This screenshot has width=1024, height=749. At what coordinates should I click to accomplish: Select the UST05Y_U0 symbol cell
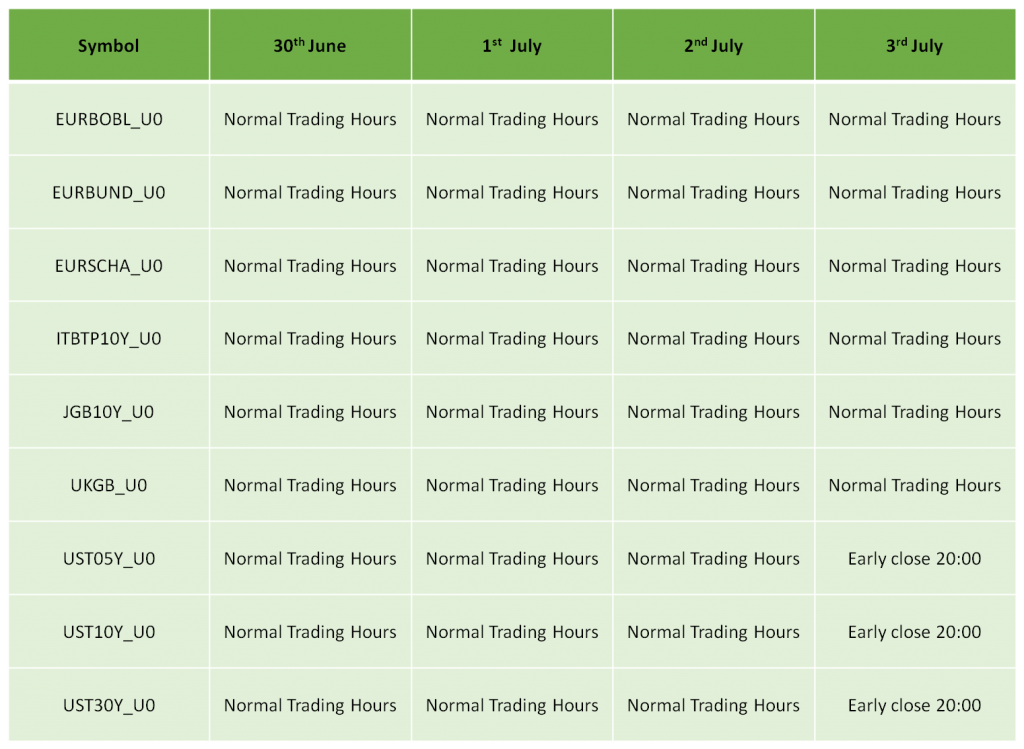point(109,558)
